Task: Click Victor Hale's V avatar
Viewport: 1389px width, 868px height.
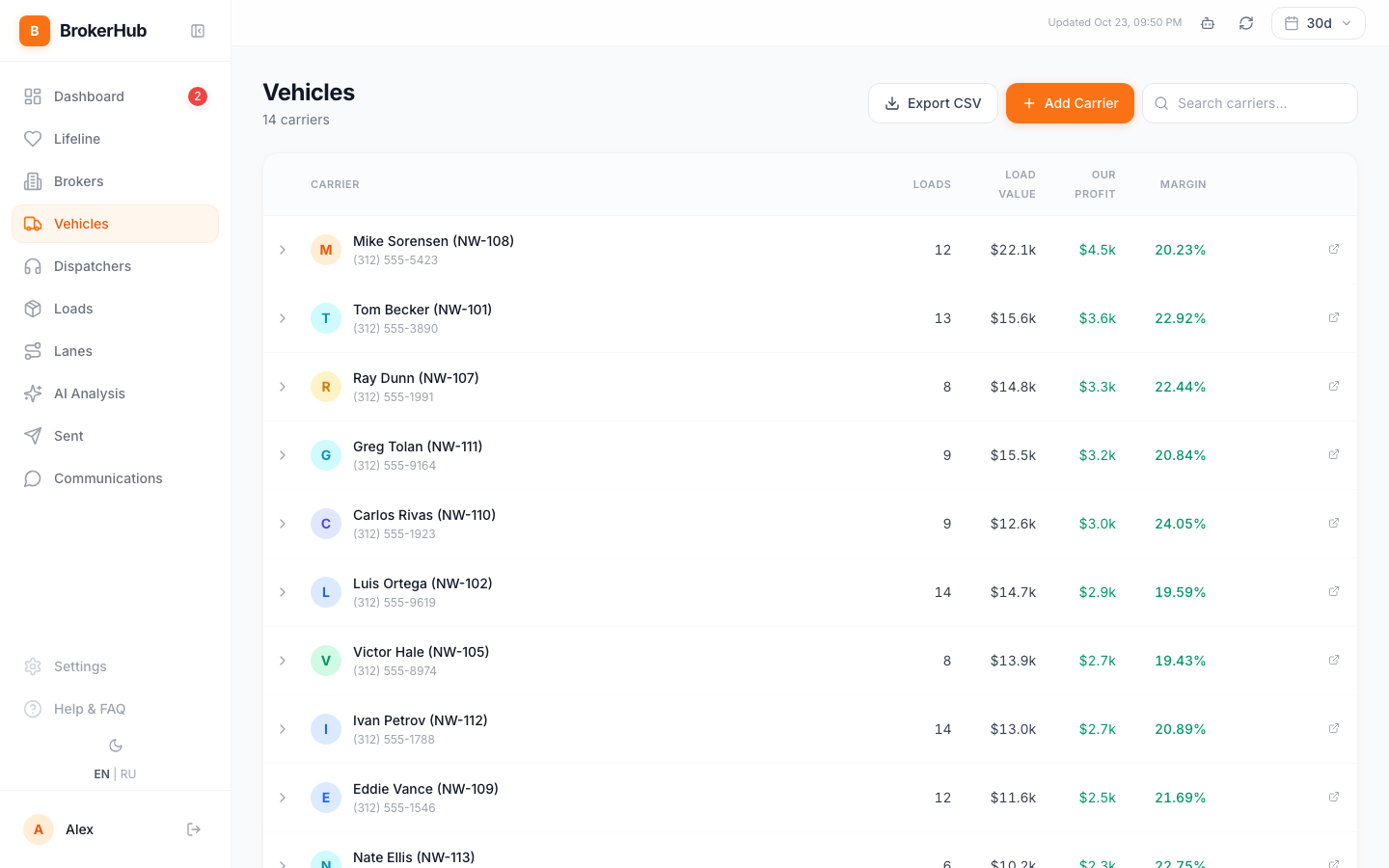Action: (326, 661)
